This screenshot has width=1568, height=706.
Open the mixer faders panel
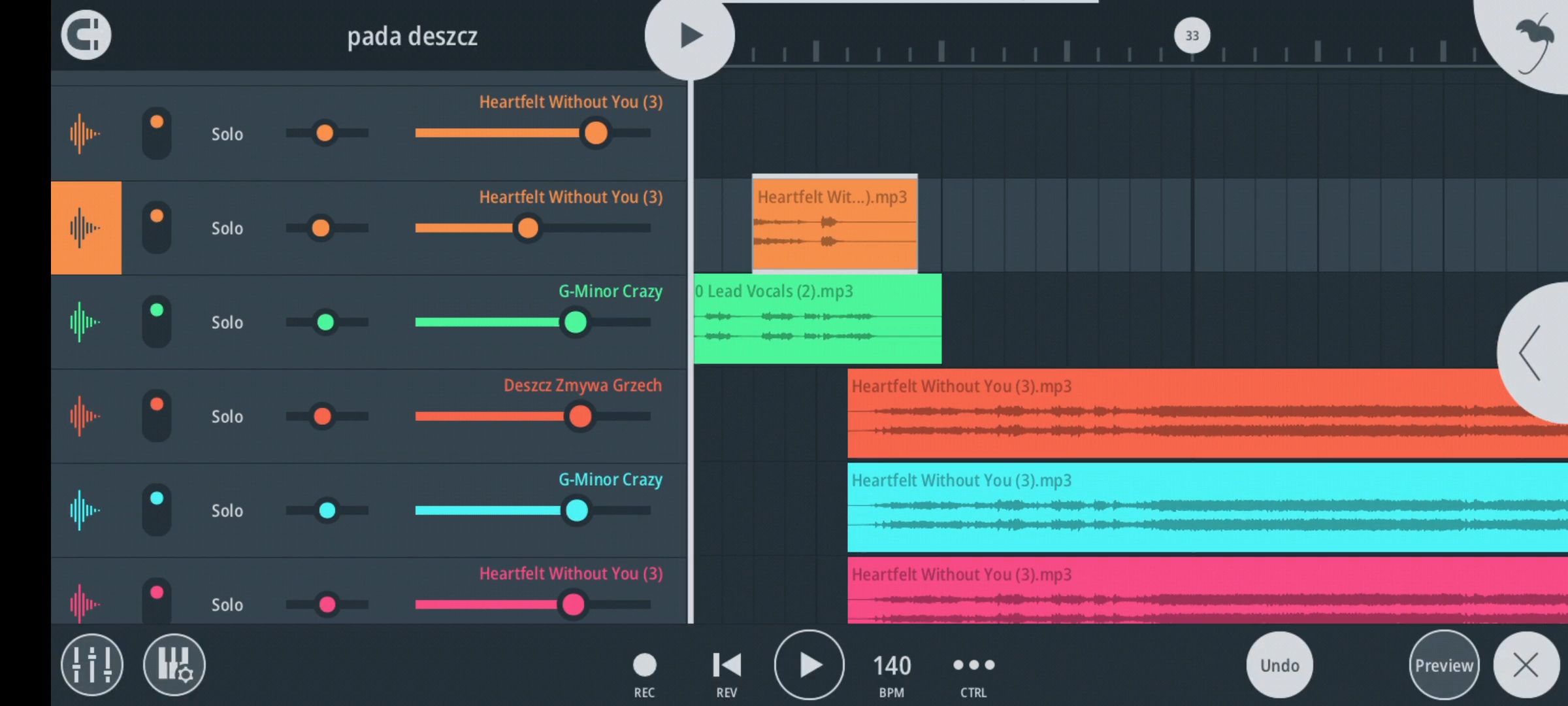point(92,665)
